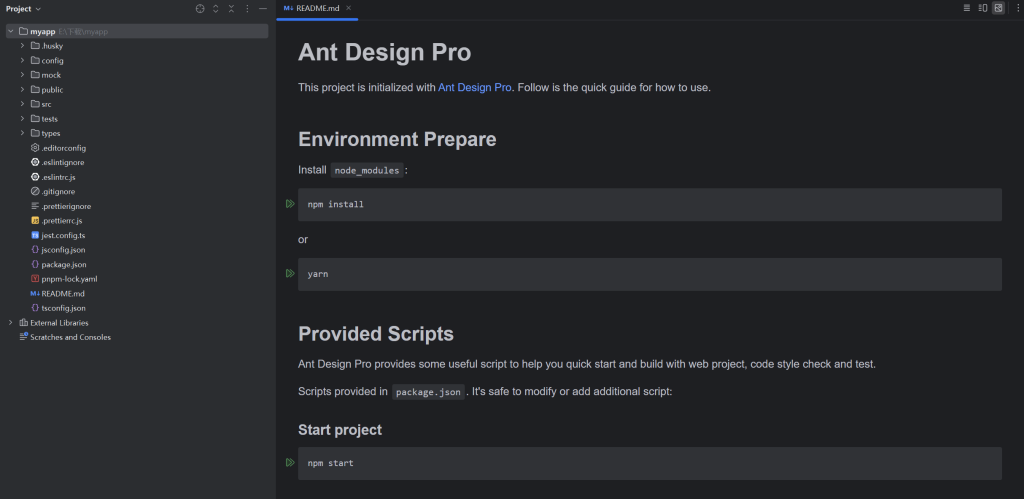This screenshot has width=1024, height=499.
Task: Expand External Libraries node
Action: 11,323
